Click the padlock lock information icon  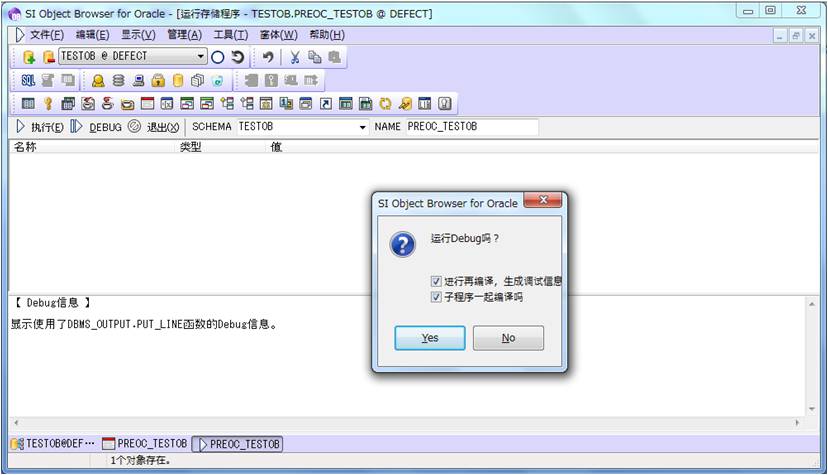click(158, 80)
